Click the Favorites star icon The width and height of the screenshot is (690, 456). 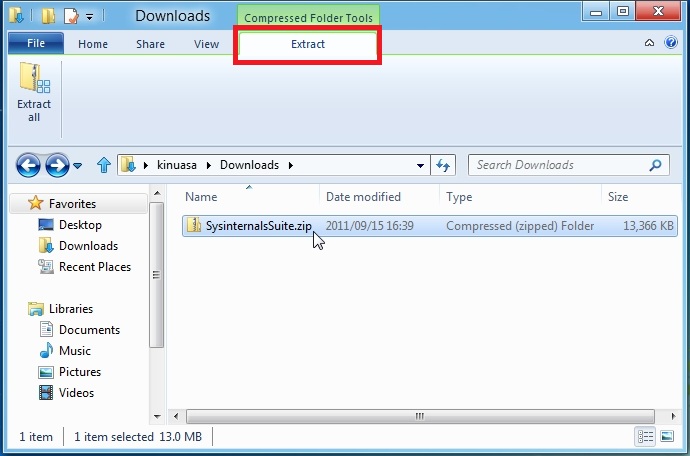(x=36, y=203)
